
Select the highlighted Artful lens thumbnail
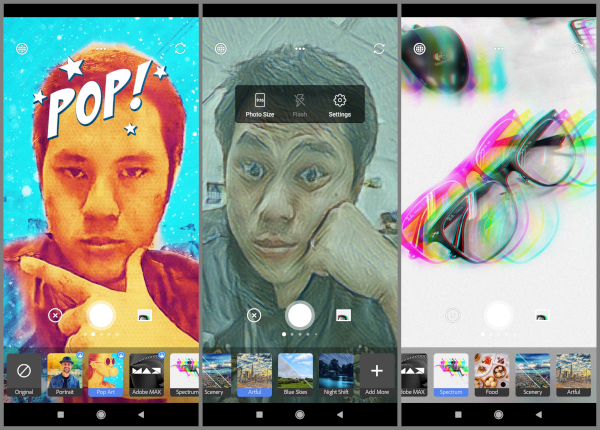coord(254,375)
